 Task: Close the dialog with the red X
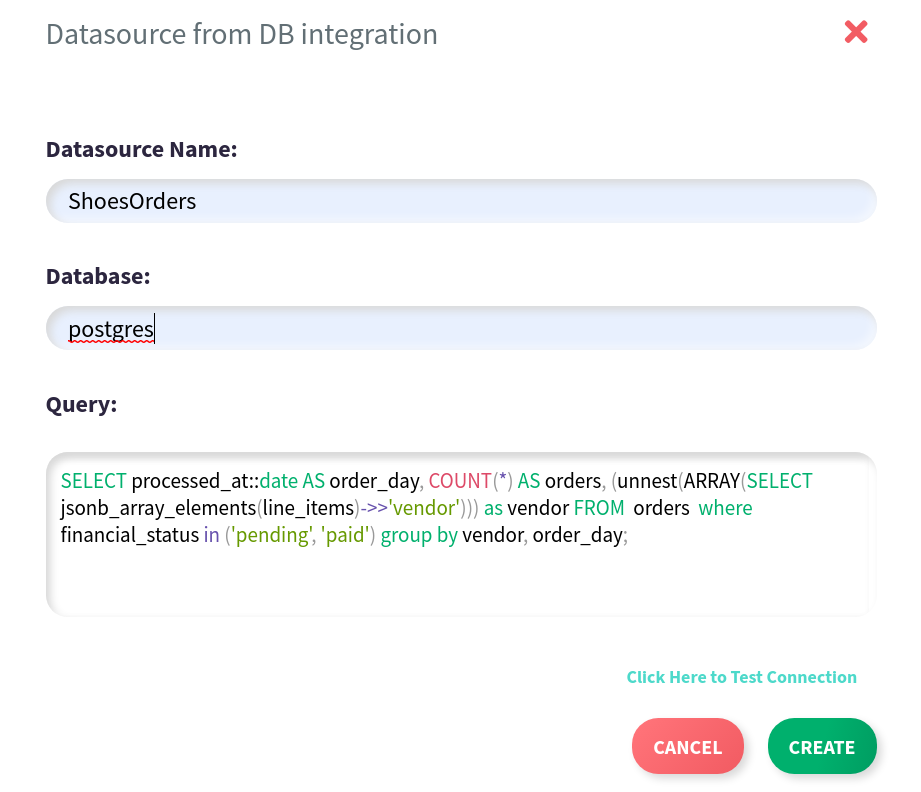click(856, 32)
